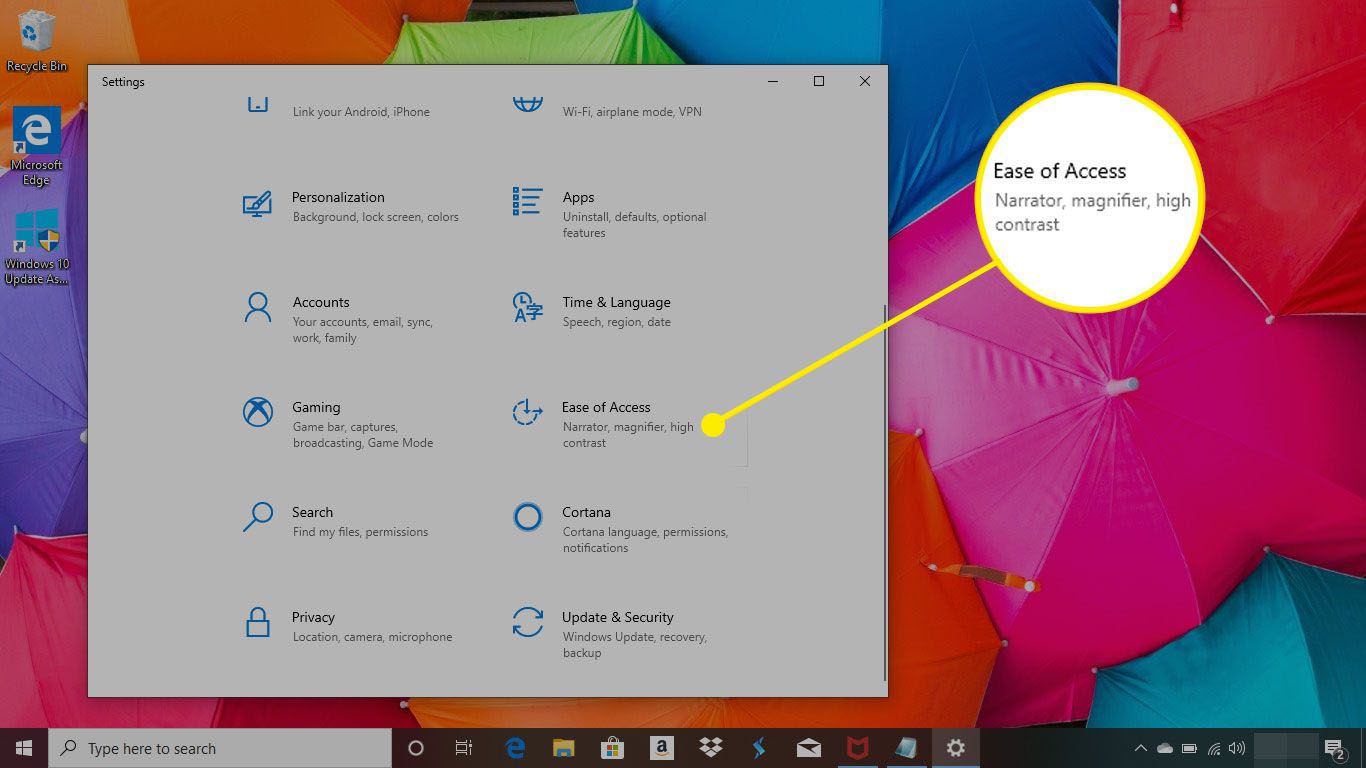Open the volume speaker tray icon

[x=1237, y=748]
